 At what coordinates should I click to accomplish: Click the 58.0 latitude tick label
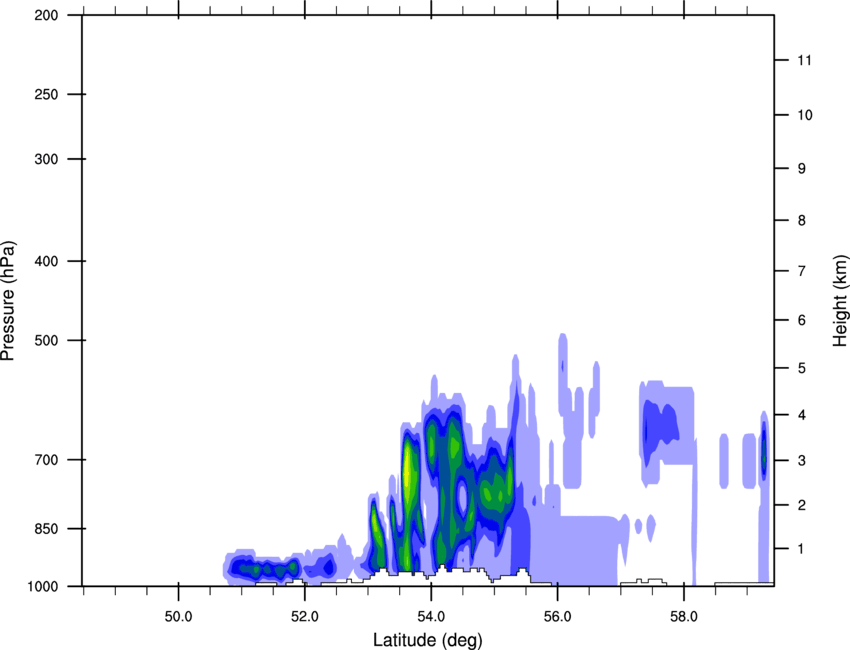[684, 617]
